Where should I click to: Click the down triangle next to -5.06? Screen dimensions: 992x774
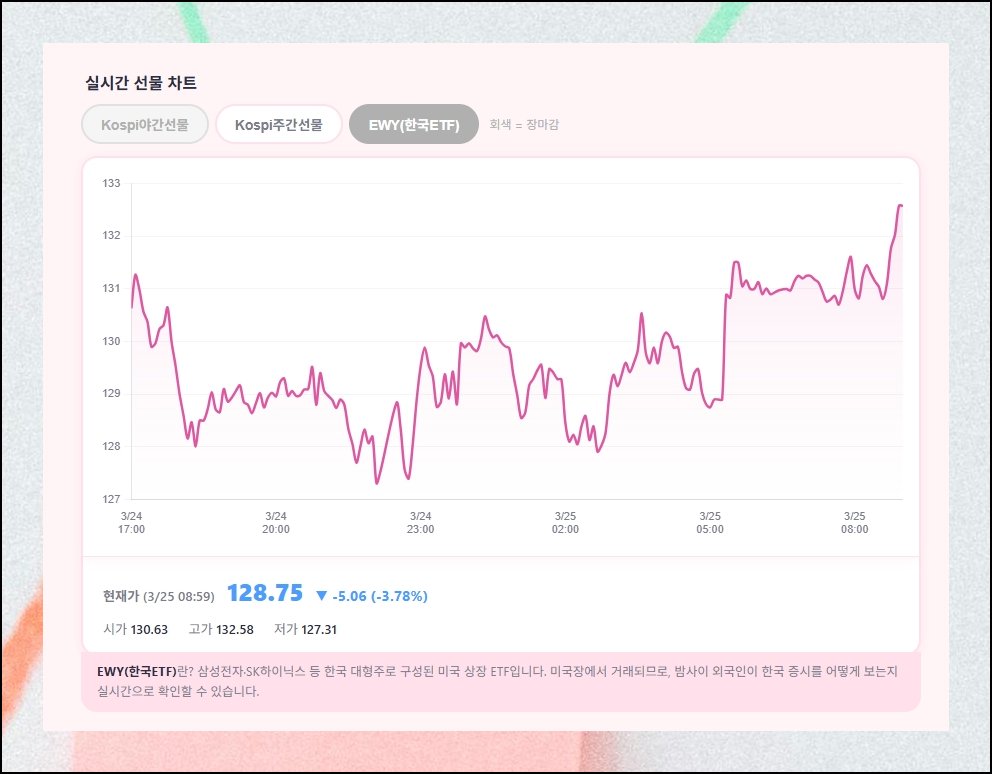pos(321,596)
